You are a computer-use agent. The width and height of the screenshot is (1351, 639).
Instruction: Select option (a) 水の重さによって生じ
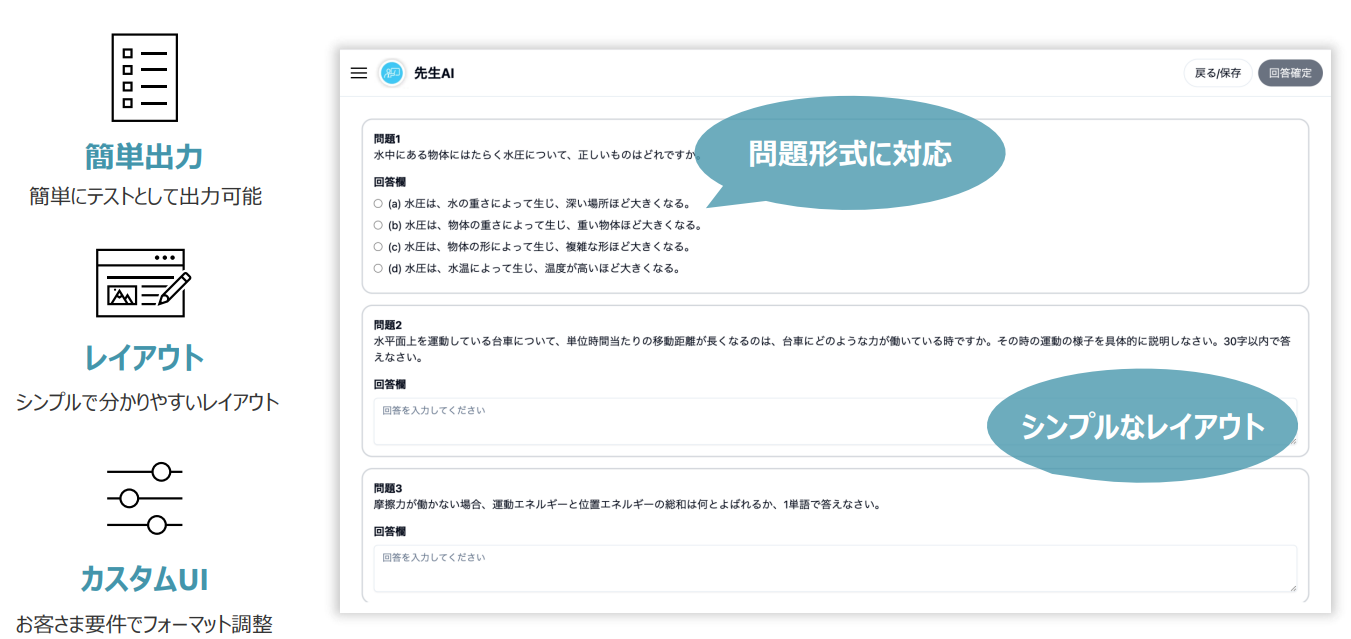378,204
